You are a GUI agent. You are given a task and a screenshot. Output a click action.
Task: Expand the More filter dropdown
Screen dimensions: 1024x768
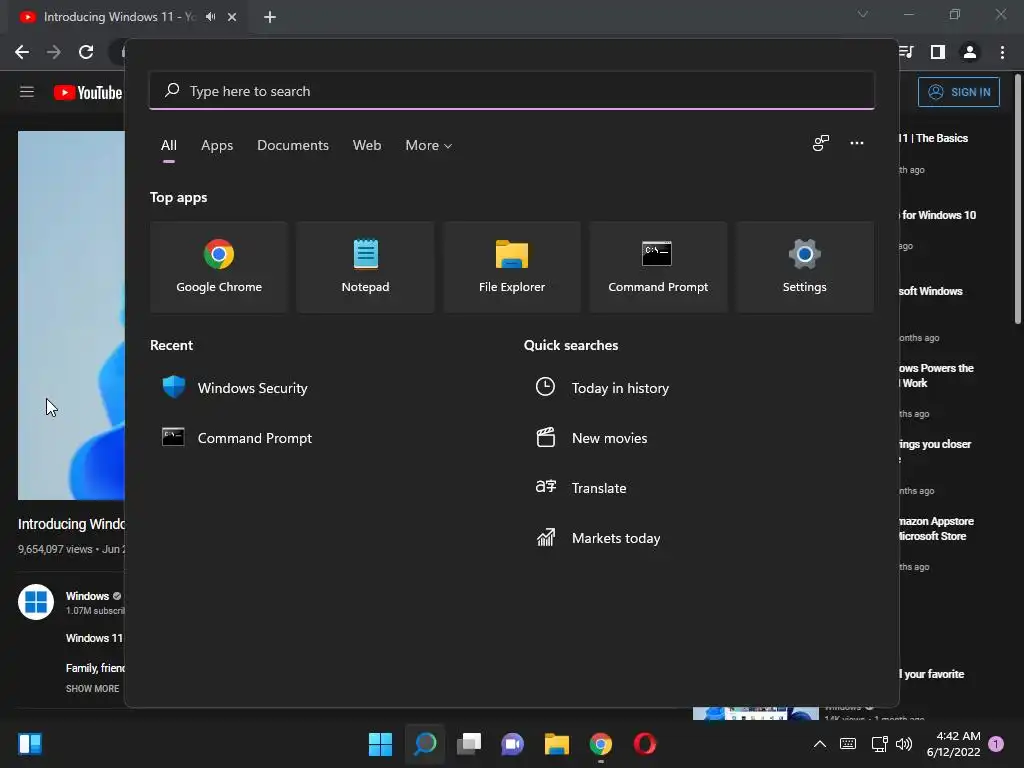(428, 146)
